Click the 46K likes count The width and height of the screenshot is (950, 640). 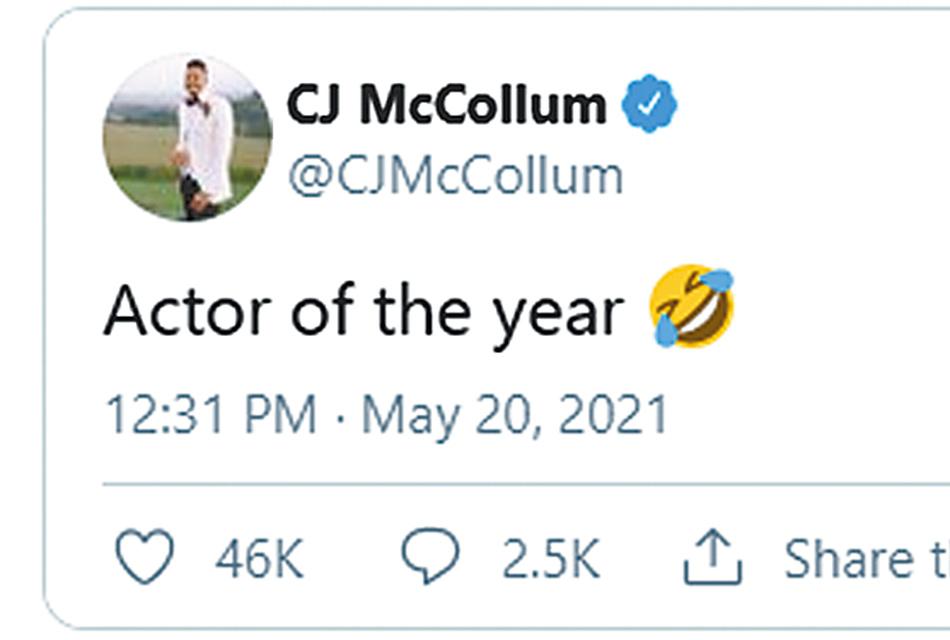pyautogui.click(x=259, y=558)
